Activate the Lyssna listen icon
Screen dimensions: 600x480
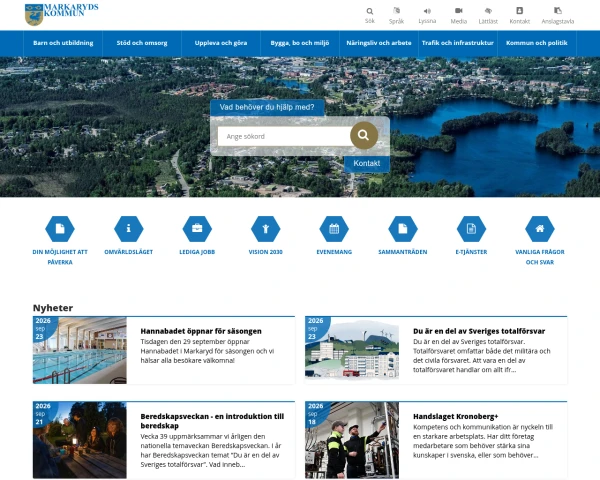pos(427,11)
